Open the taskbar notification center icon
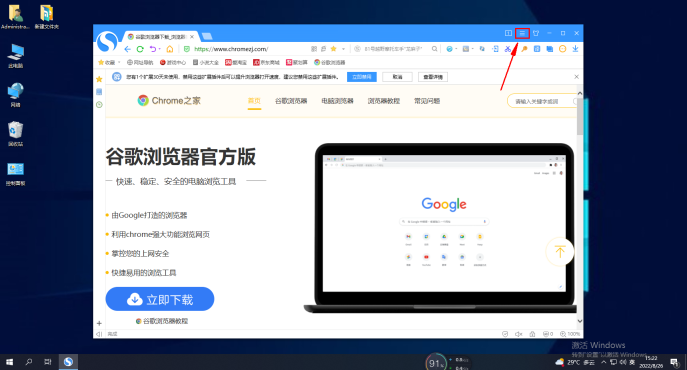Screen dimensions: 687x370 674,362
